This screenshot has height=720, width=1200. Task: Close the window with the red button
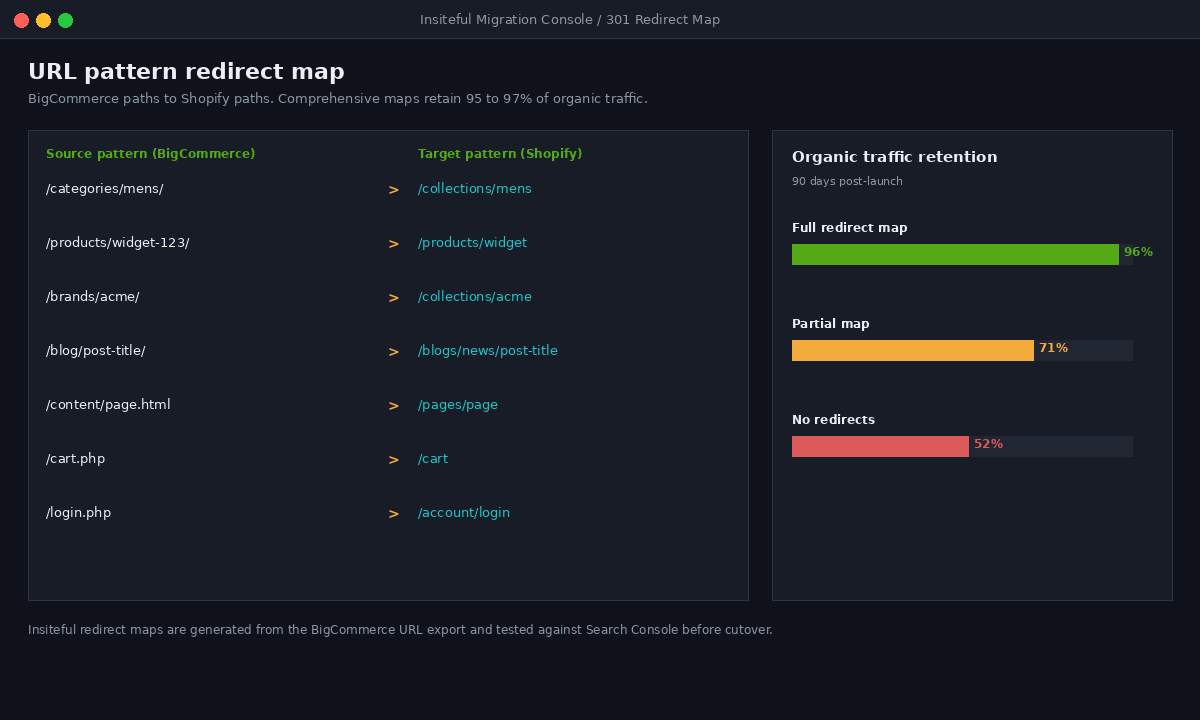(x=21, y=20)
